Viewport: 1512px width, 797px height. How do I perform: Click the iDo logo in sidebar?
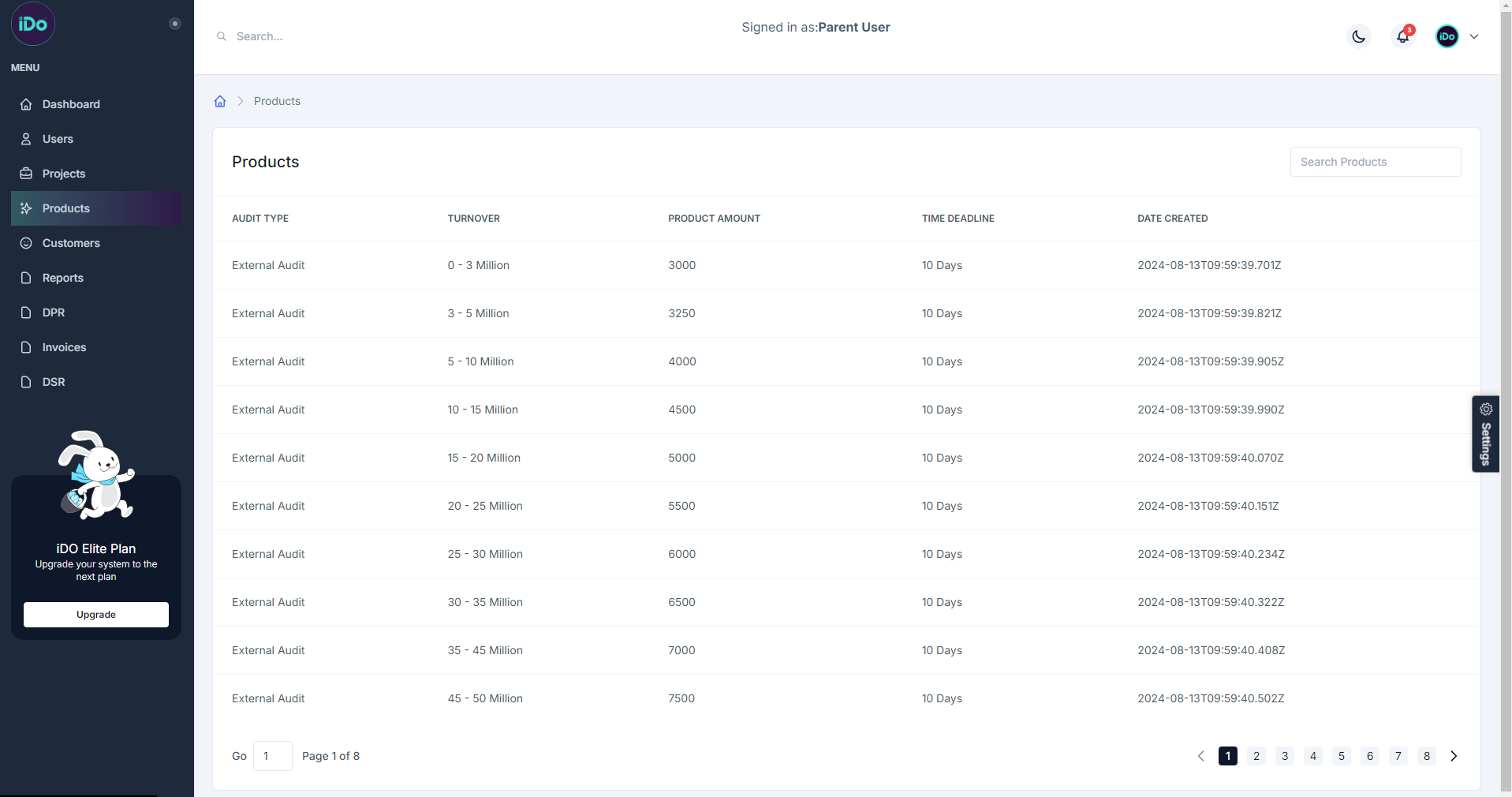click(33, 24)
